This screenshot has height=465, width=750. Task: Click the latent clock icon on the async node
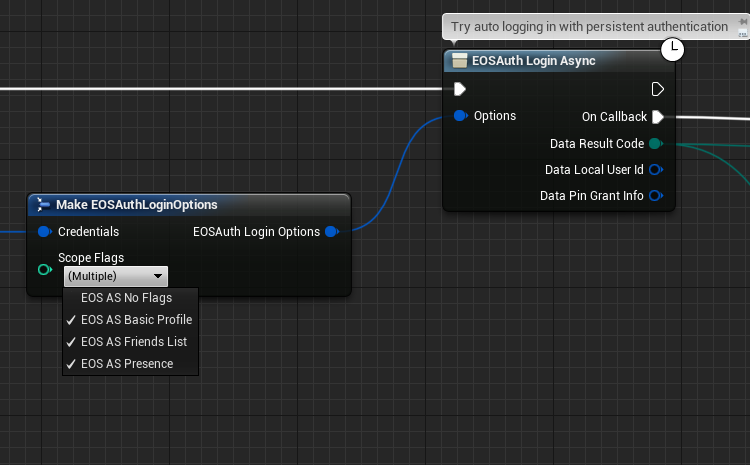click(x=672, y=49)
